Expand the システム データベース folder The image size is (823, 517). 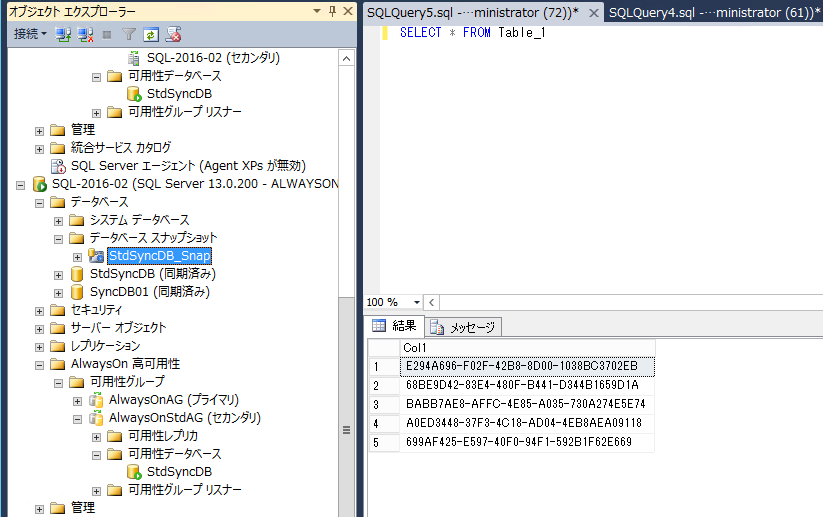click(x=58, y=221)
